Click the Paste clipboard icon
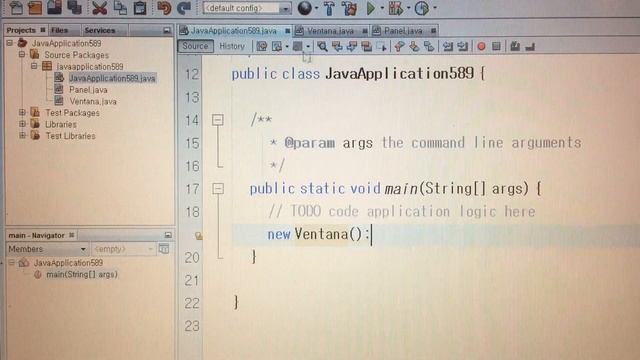Image resolution: width=640 pixels, height=360 pixels. click(x=140, y=7)
